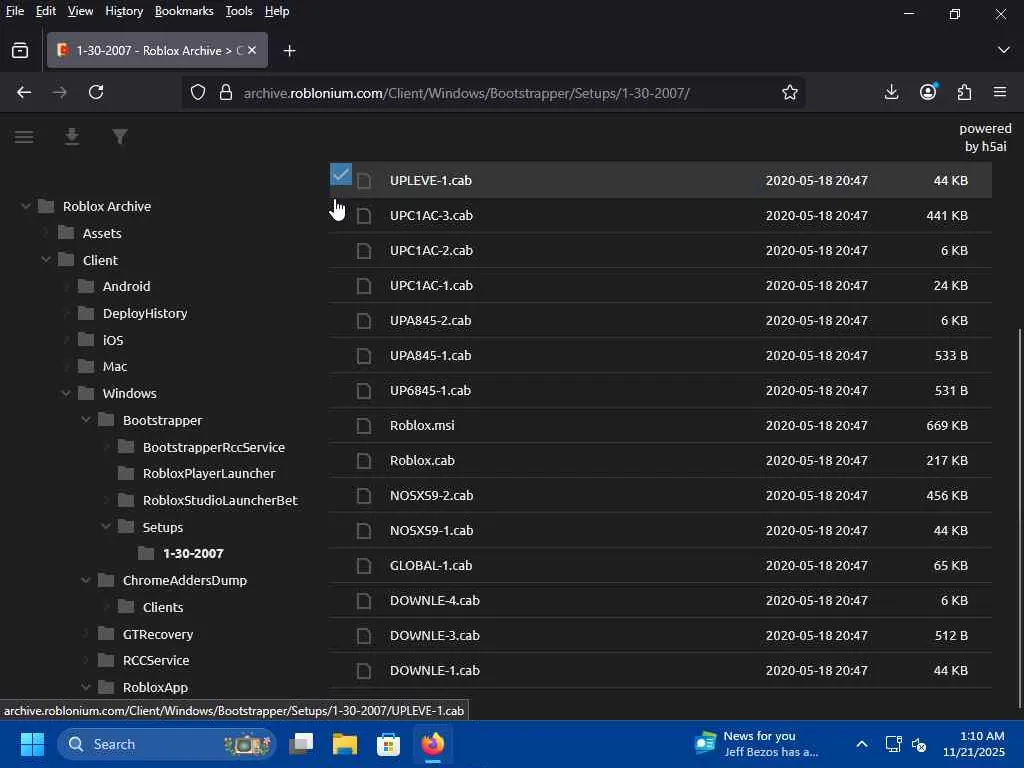
Task: Click the file icon next to GLOBAL-1.cab
Action: click(x=364, y=566)
